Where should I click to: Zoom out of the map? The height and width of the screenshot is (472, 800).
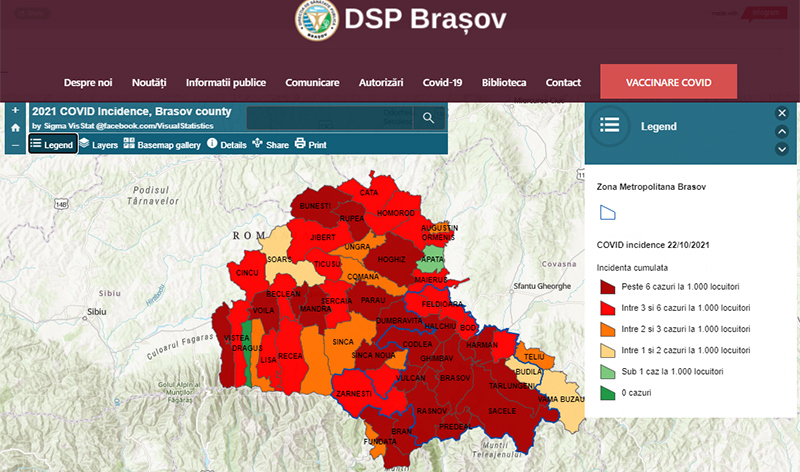pyautogui.click(x=15, y=146)
